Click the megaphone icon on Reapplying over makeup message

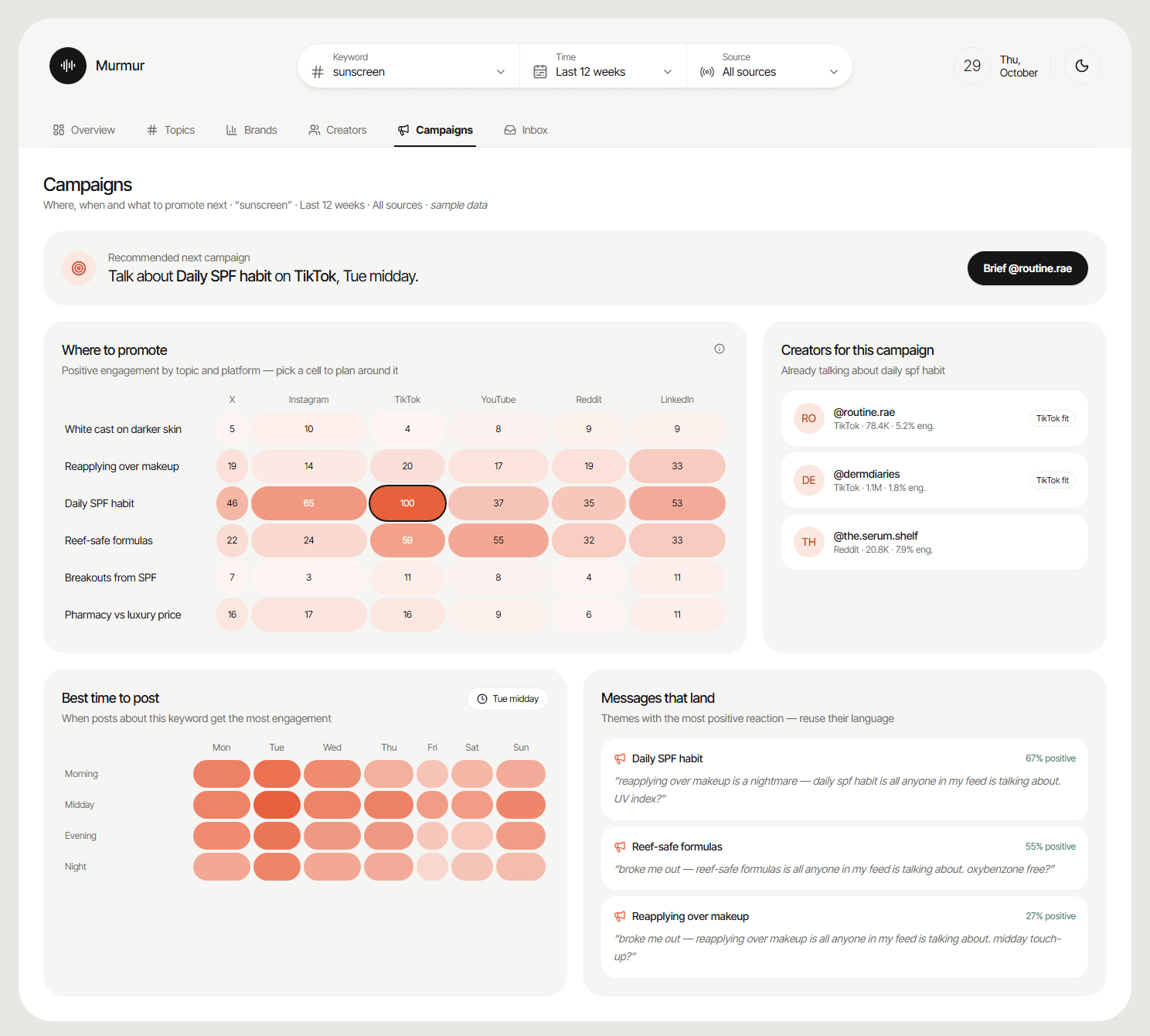click(x=620, y=916)
